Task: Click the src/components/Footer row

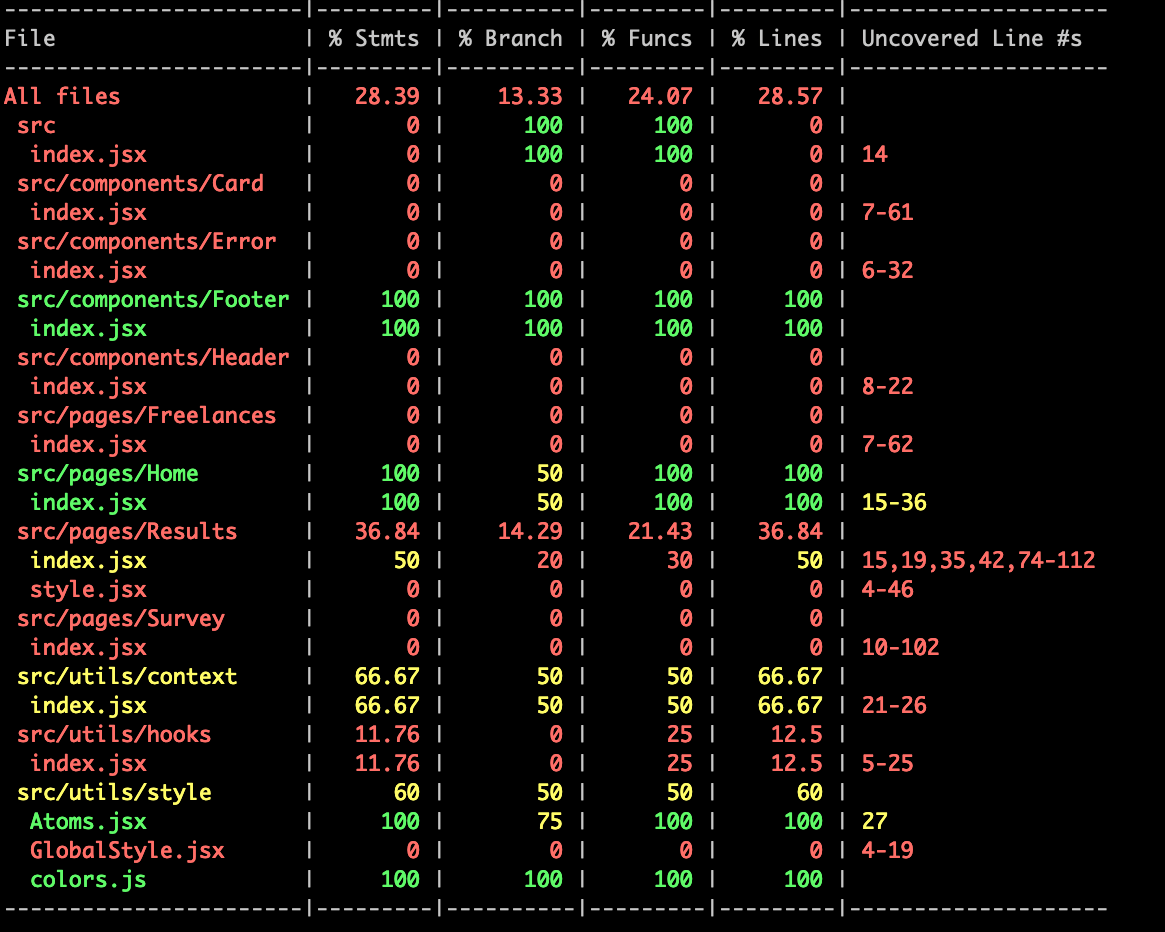Action: click(x=153, y=299)
